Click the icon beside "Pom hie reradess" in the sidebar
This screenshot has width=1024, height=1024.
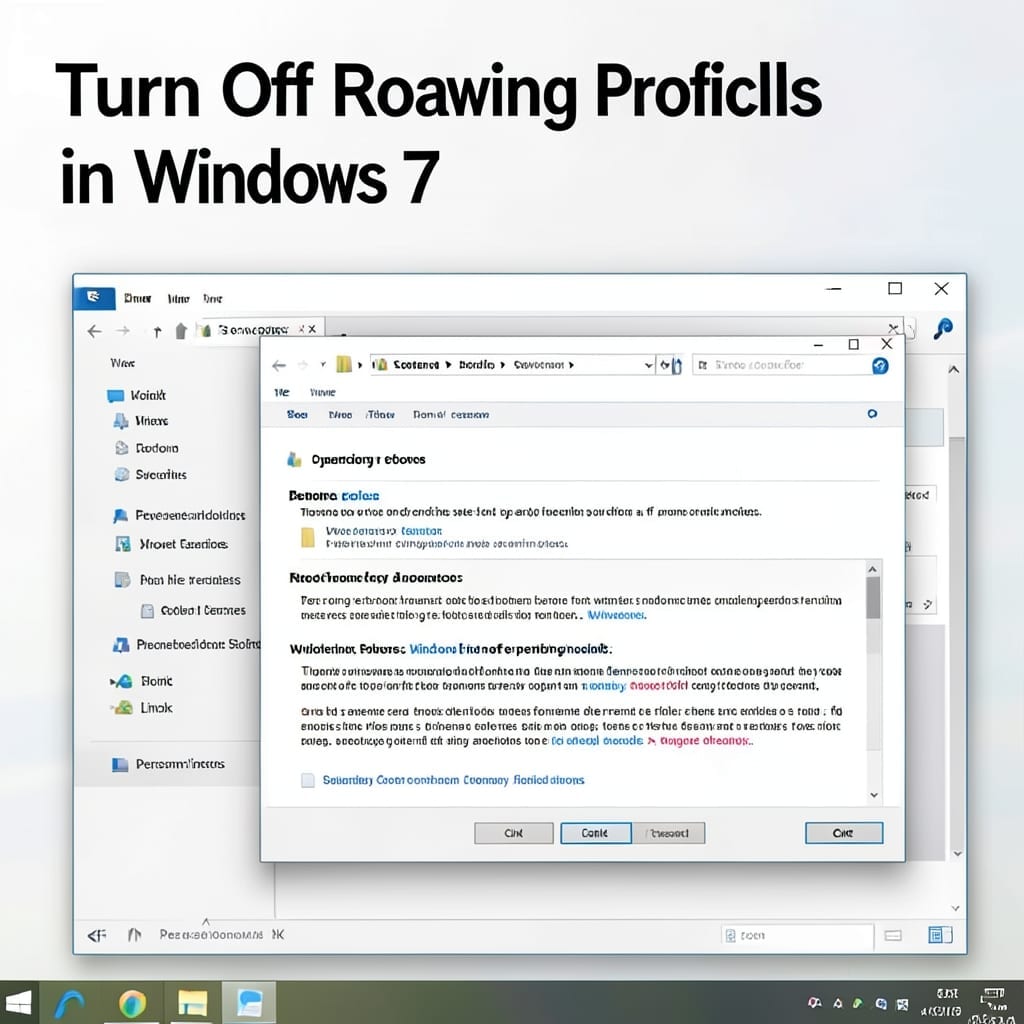click(122, 580)
